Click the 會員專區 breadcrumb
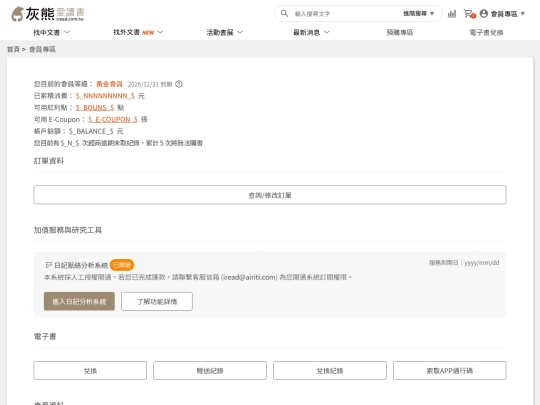 [x=42, y=49]
